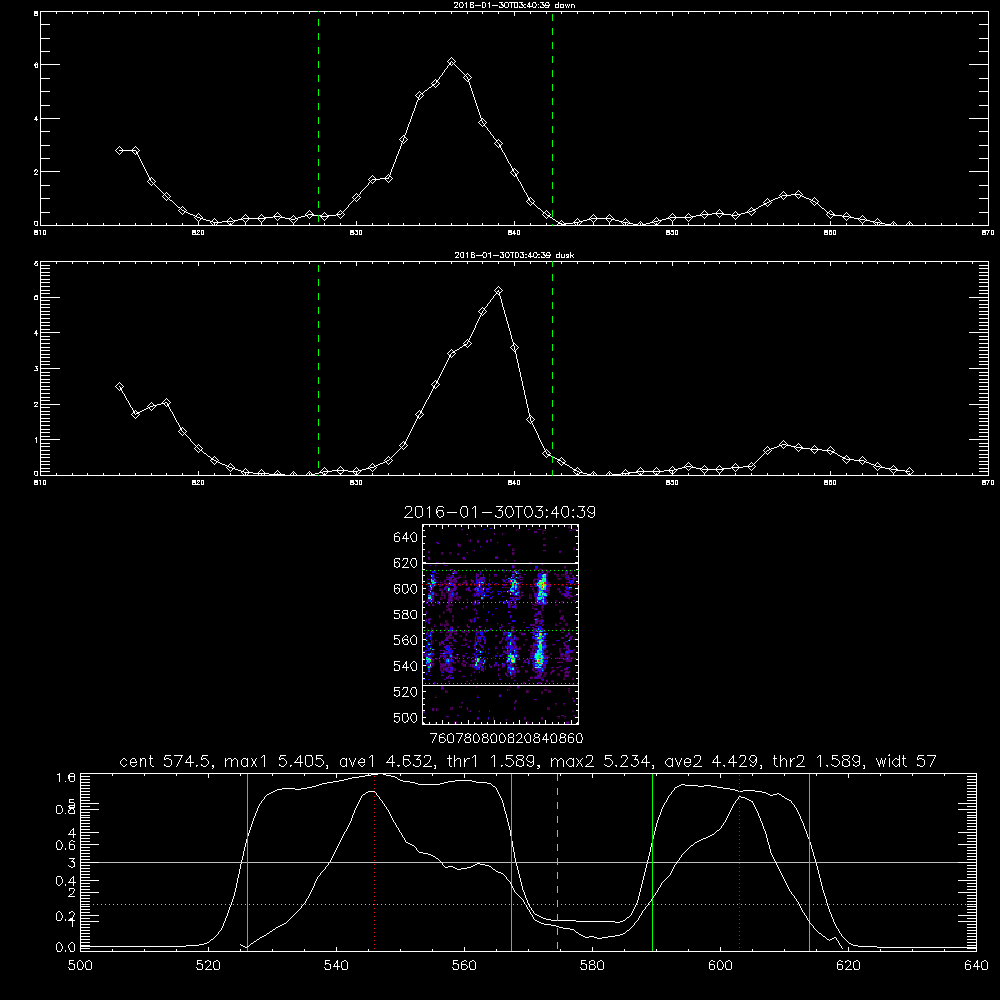Select the 2016-01-30T03:40:39 heading above the spectrogram image

click(x=499, y=512)
